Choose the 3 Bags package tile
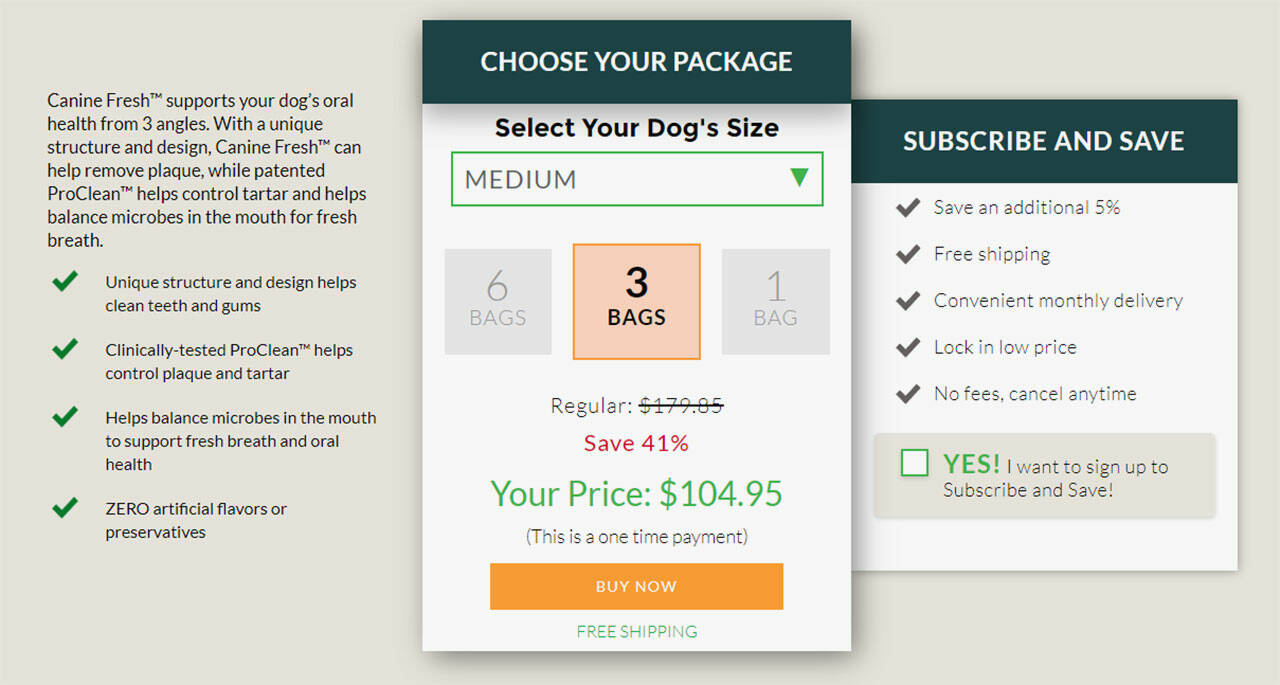This screenshot has width=1280, height=685. click(x=636, y=301)
